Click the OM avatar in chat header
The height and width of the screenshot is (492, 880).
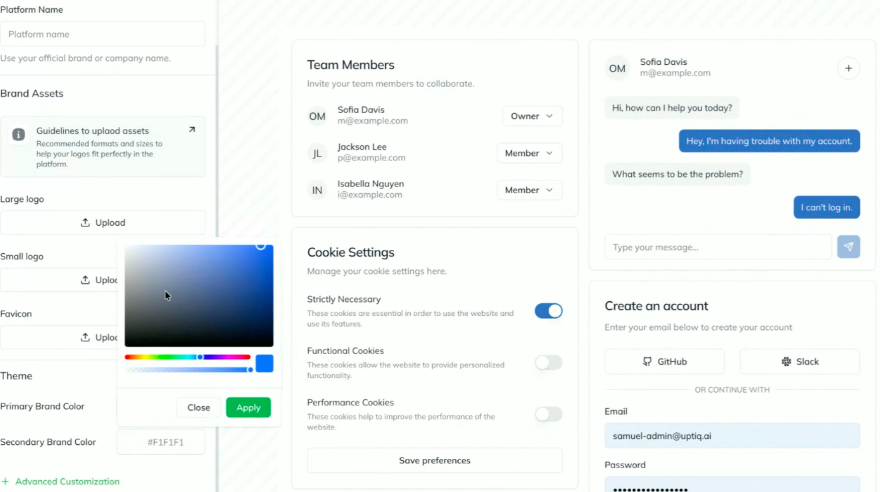(x=617, y=68)
